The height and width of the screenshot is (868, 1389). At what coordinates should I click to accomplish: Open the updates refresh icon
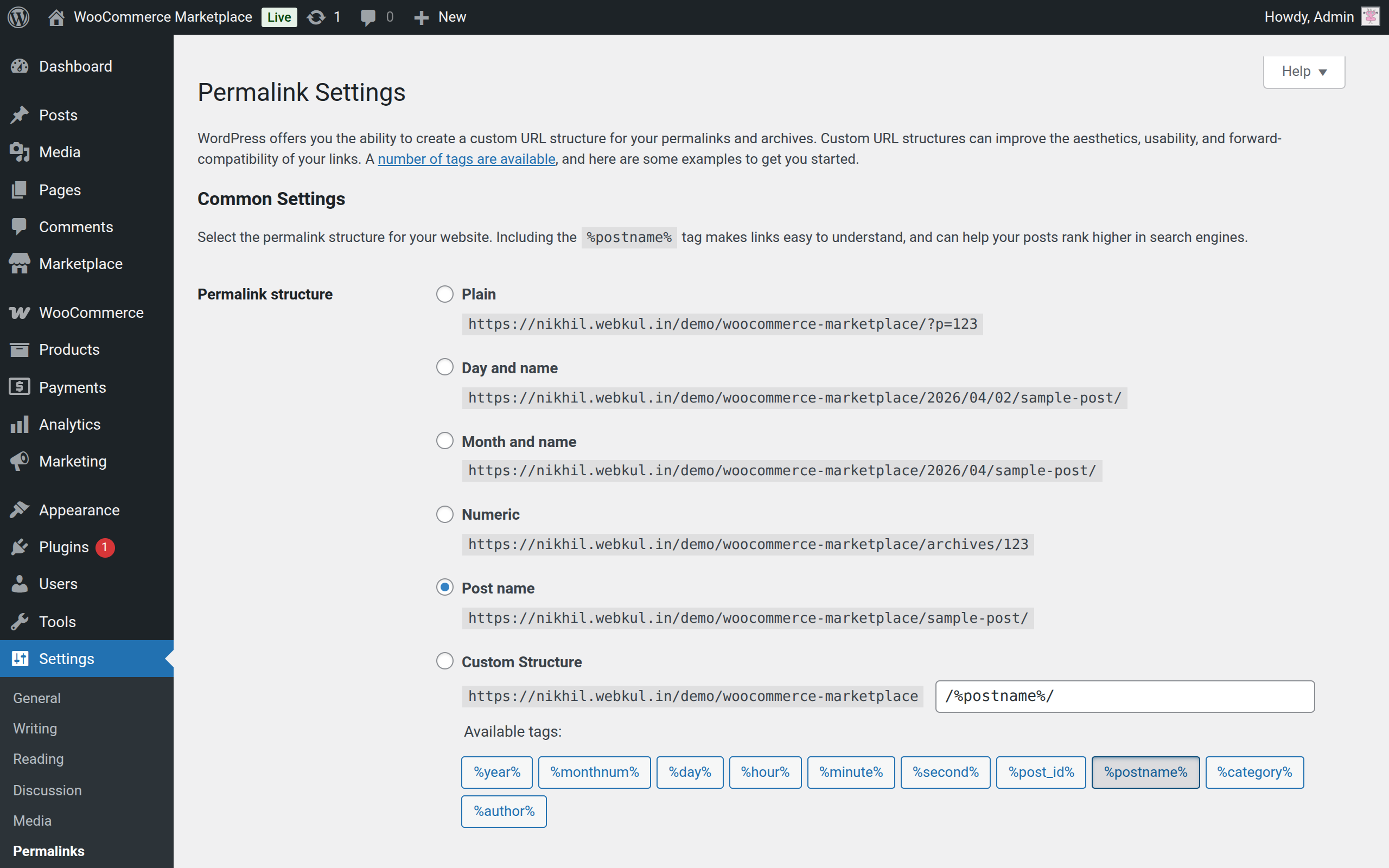316,17
